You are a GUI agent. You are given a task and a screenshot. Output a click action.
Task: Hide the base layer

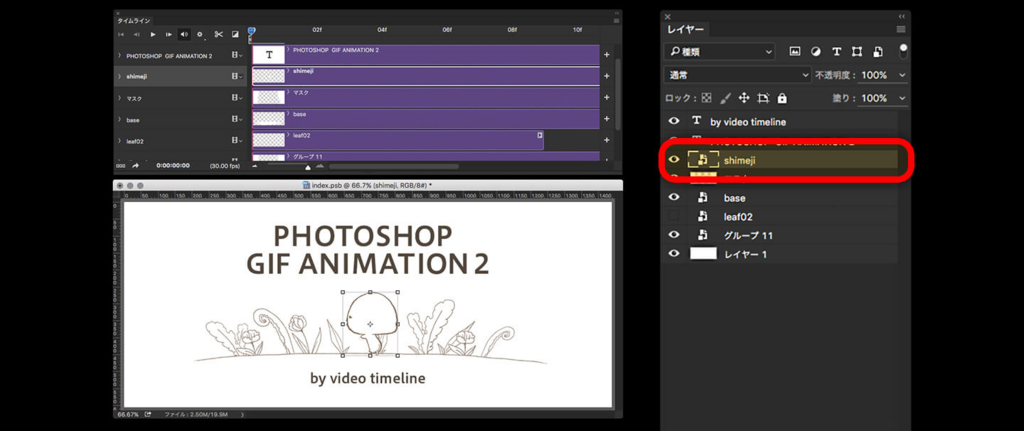(x=675, y=197)
